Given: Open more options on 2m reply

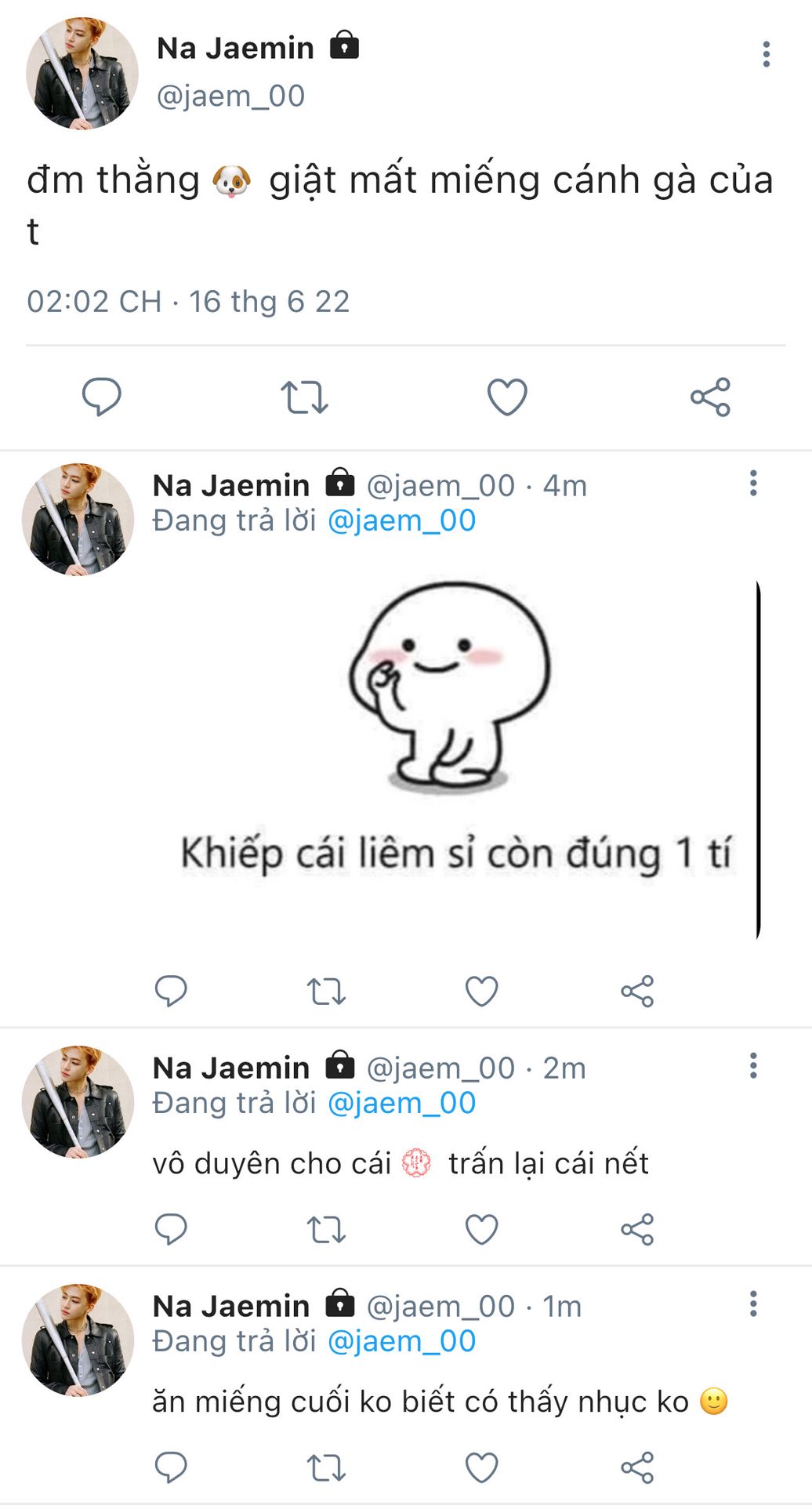Looking at the screenshot, I should tap(753, 1065).
